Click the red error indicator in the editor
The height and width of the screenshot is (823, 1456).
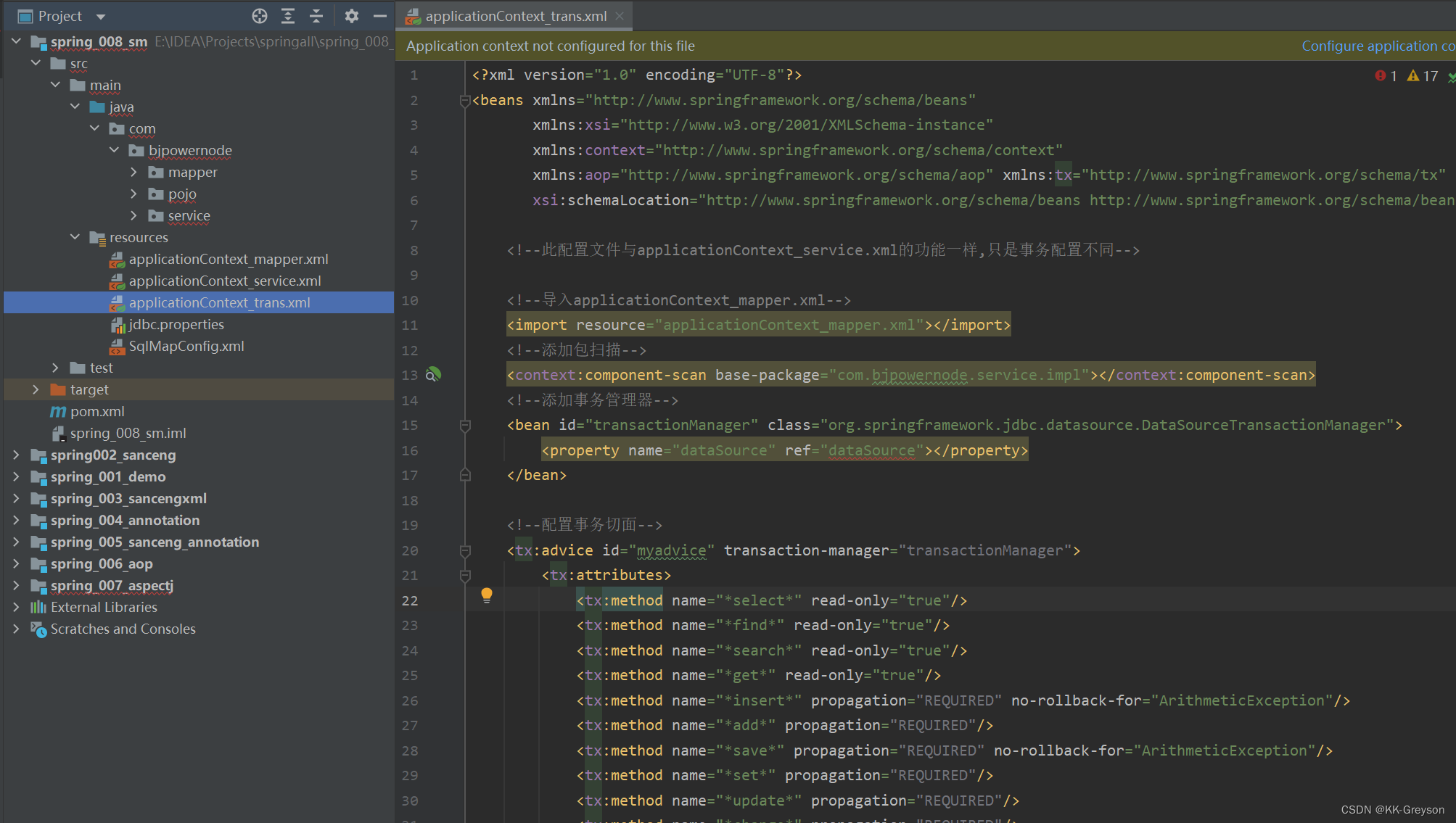[x=1386, y=76]
